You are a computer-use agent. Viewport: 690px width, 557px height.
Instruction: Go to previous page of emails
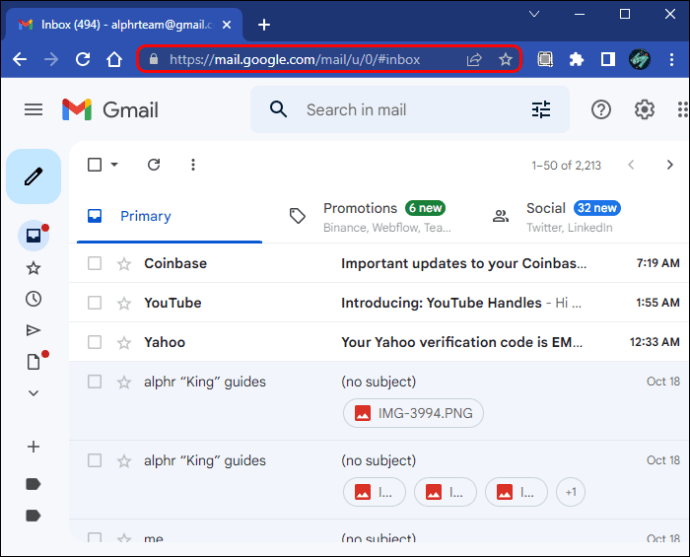[631, 165]
